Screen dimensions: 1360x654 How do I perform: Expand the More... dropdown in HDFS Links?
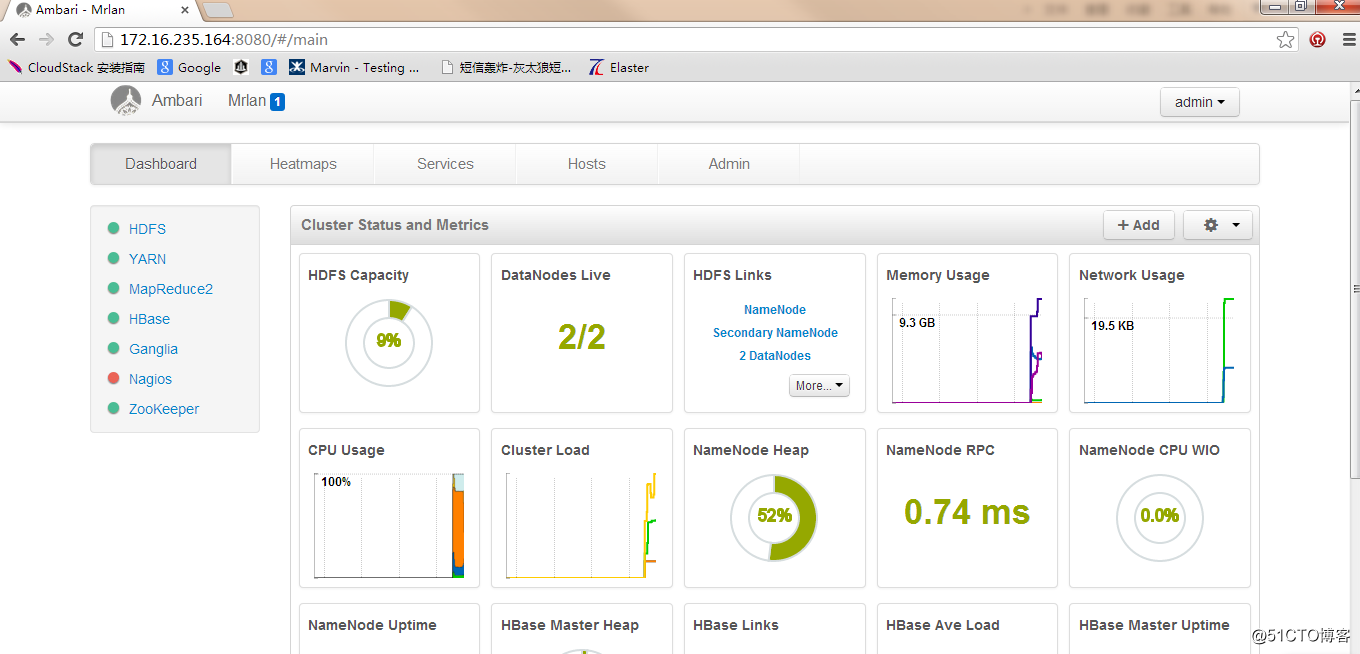coord(819,385)
